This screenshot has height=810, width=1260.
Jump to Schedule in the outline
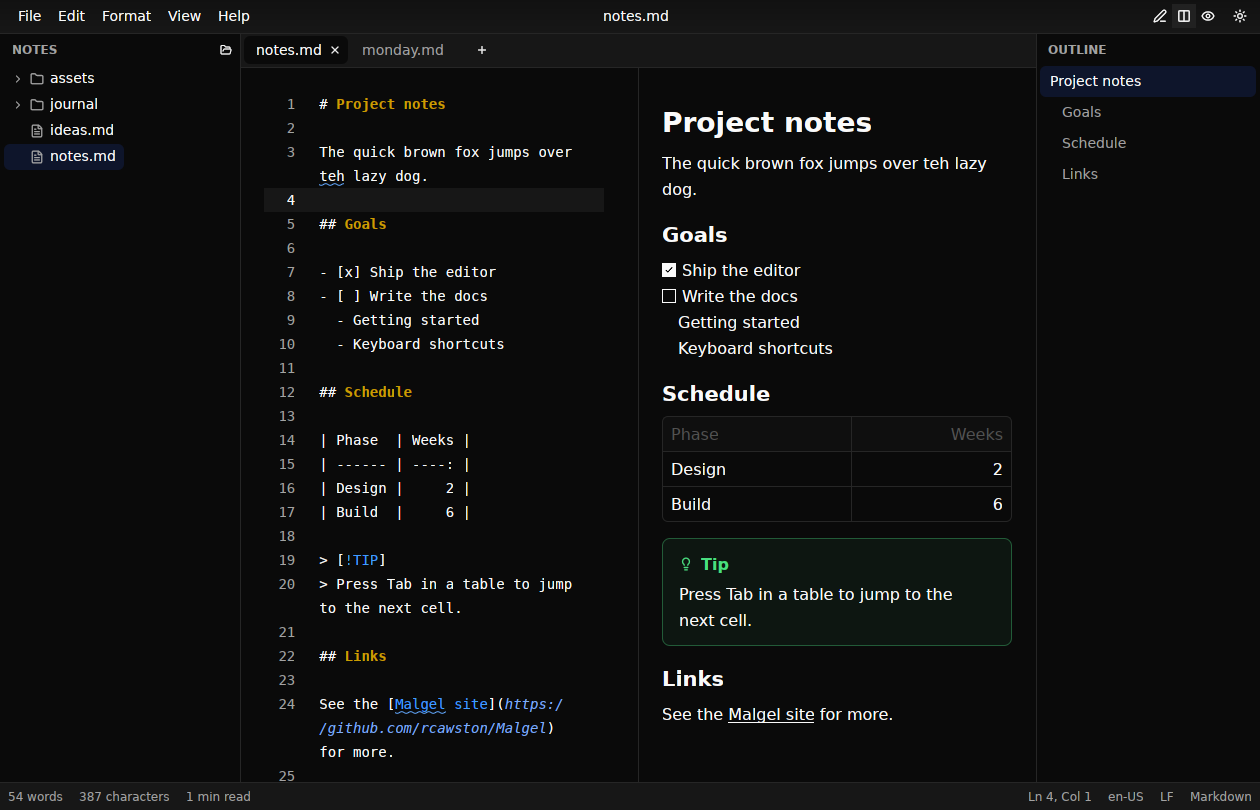[1094, 143]
